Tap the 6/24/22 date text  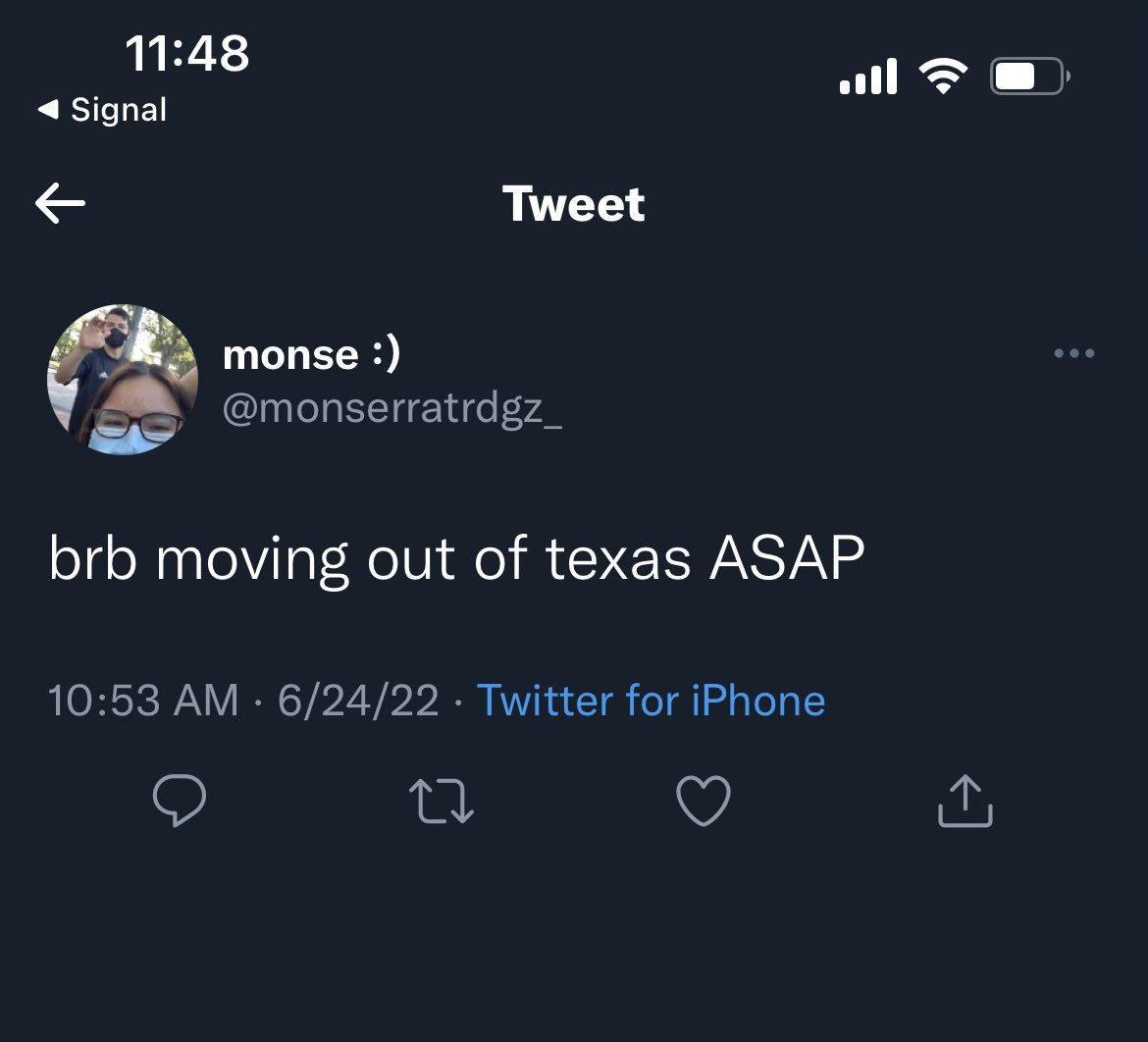coord(358,700)
